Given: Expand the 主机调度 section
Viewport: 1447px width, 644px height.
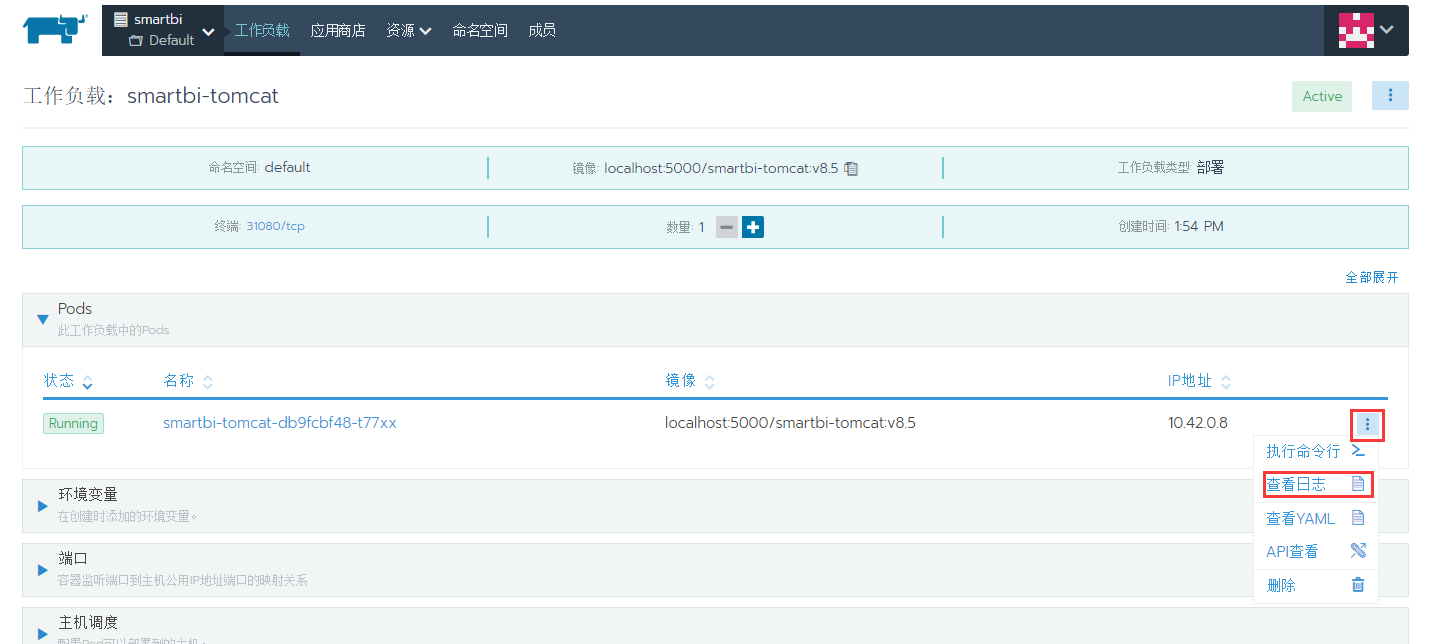Looking at the screenshot, I should 43,633.
